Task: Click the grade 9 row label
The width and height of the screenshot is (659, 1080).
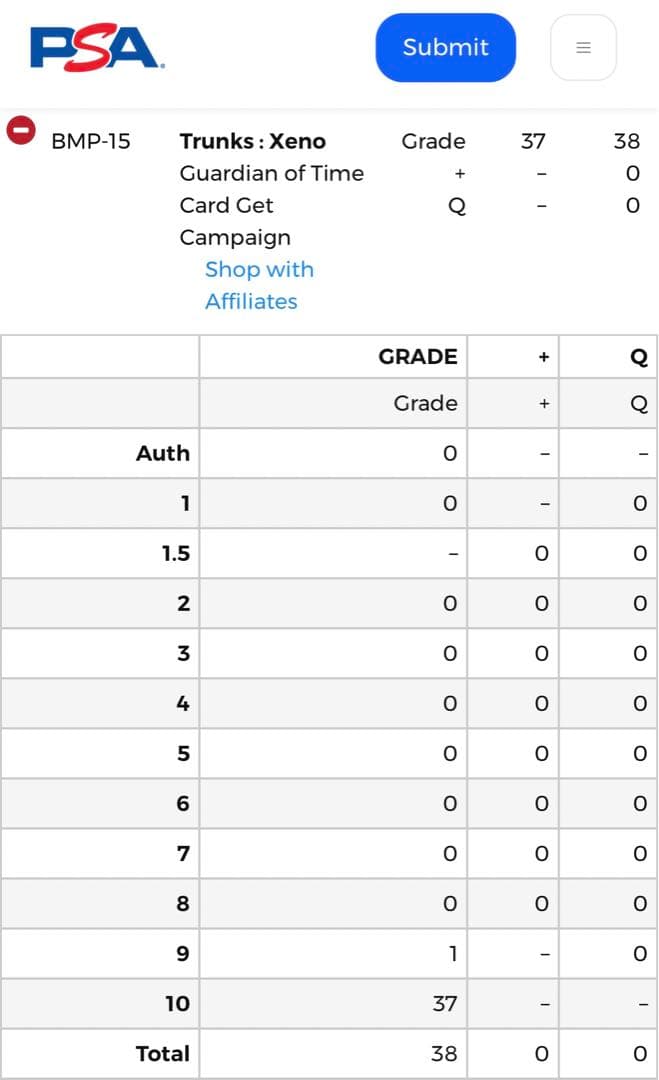Action: (x=182, y=953)
